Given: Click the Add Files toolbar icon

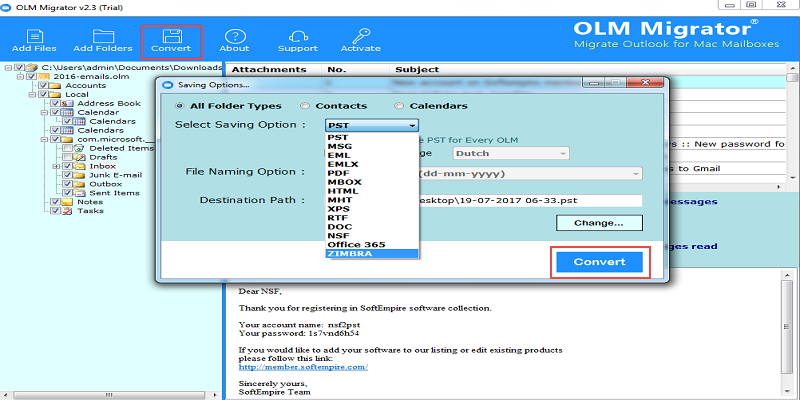Looking at the screenshot, I should click(34, 36).
